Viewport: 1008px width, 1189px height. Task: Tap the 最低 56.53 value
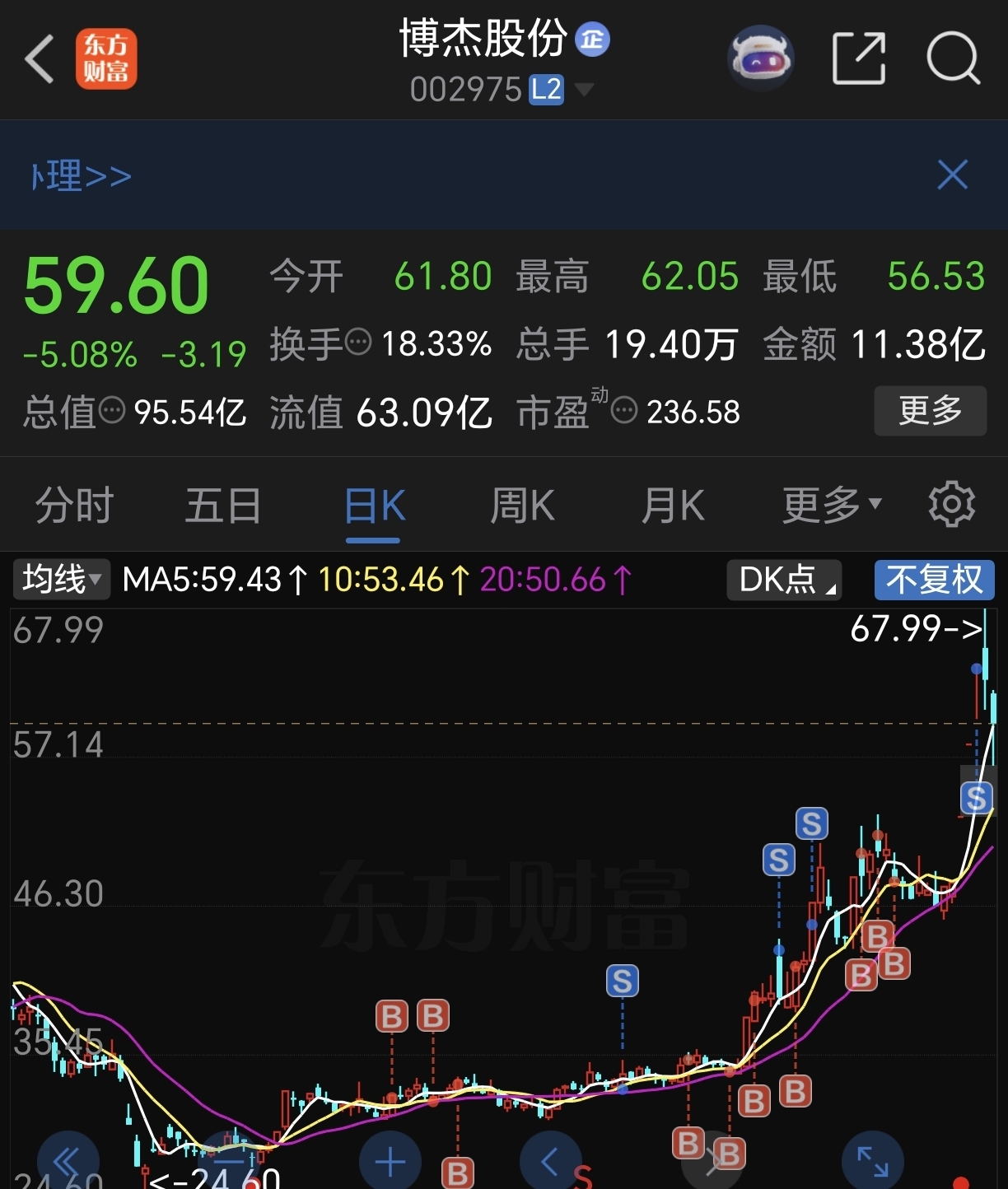(936, 277)
